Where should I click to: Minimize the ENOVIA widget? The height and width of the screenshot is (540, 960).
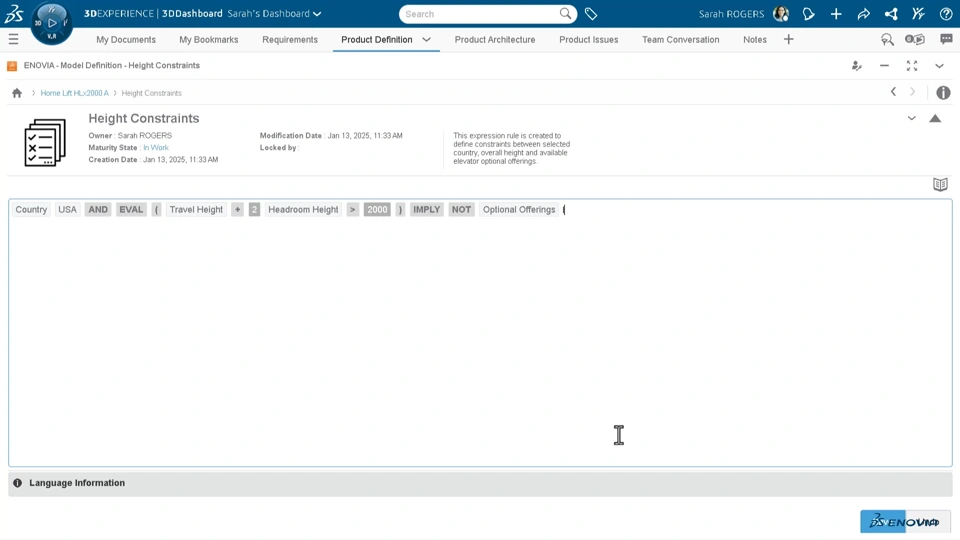[x=884, y=66]
